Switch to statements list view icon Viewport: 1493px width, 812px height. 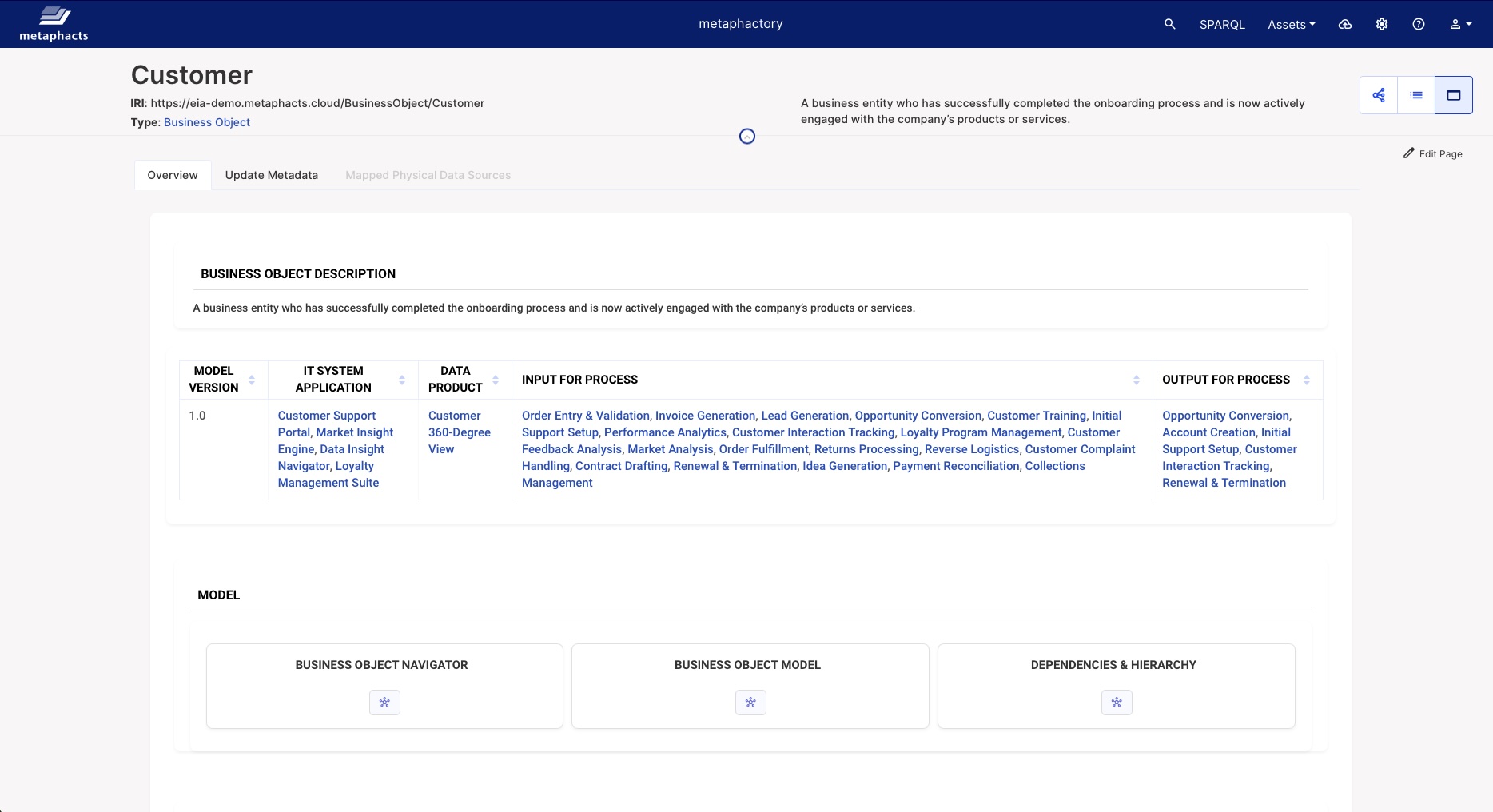(x=1415, y=95)
